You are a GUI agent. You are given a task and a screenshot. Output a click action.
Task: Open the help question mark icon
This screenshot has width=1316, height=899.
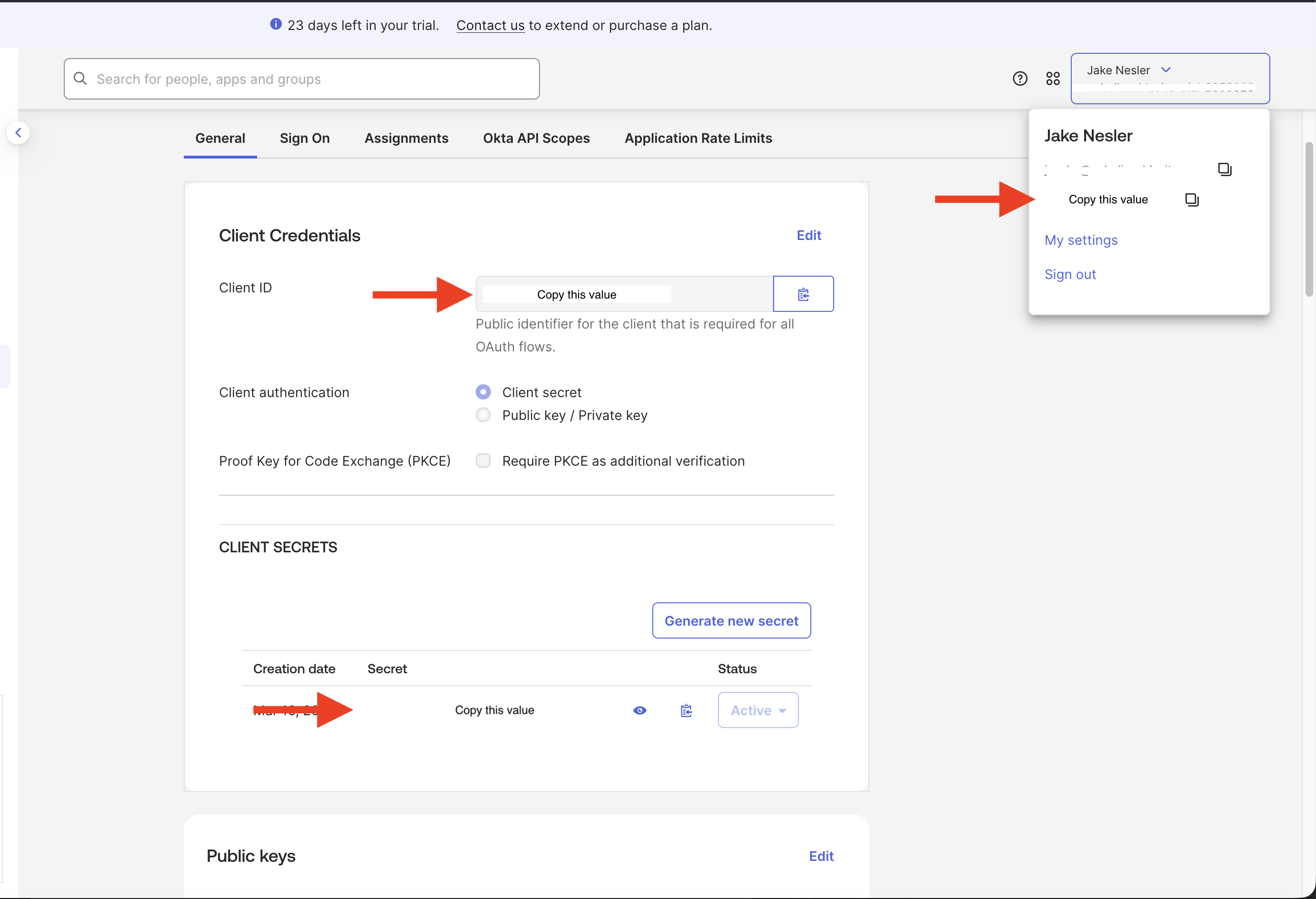coord(1020,78)
